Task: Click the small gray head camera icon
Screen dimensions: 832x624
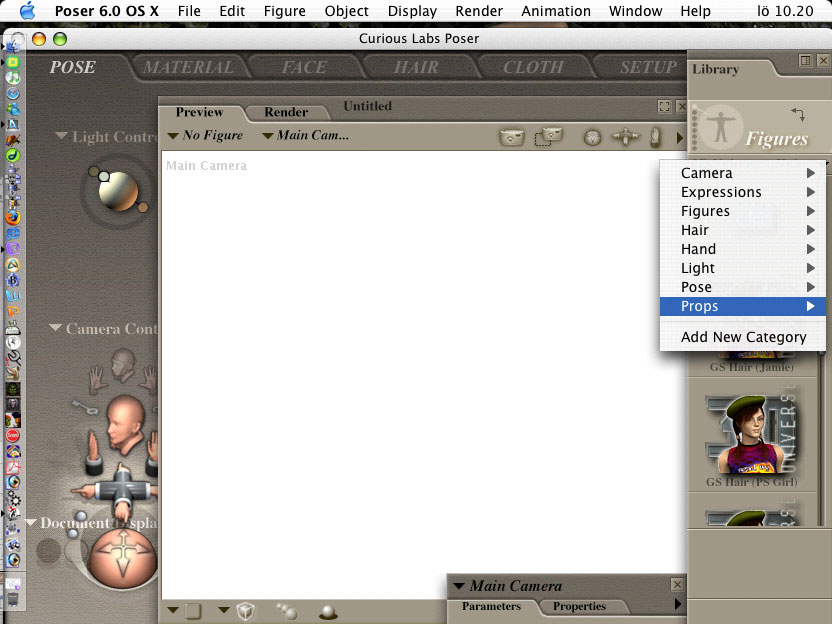Action: (123, 365)
